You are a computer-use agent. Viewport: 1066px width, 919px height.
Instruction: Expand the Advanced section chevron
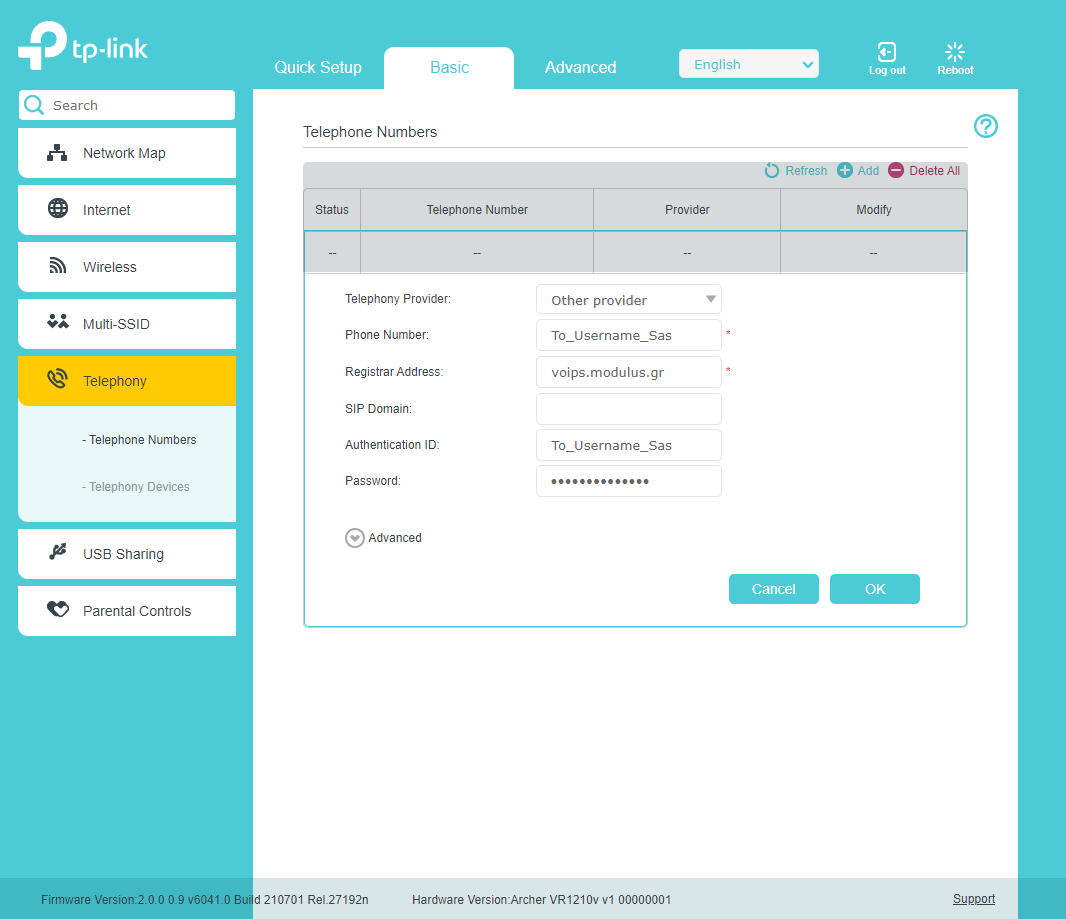click(x=354, y=538)
